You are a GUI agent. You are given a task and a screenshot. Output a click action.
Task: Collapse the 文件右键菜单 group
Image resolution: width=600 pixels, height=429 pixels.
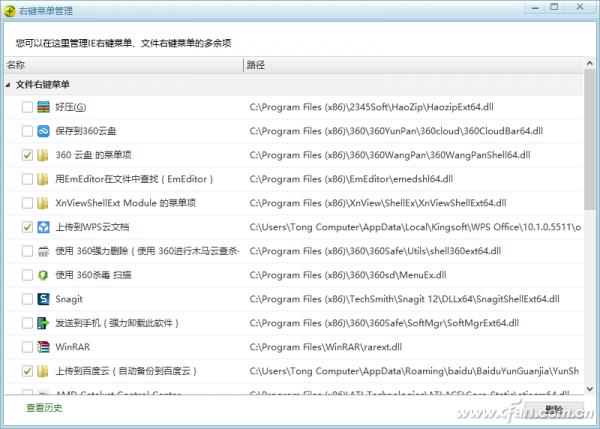pos(8,85)
